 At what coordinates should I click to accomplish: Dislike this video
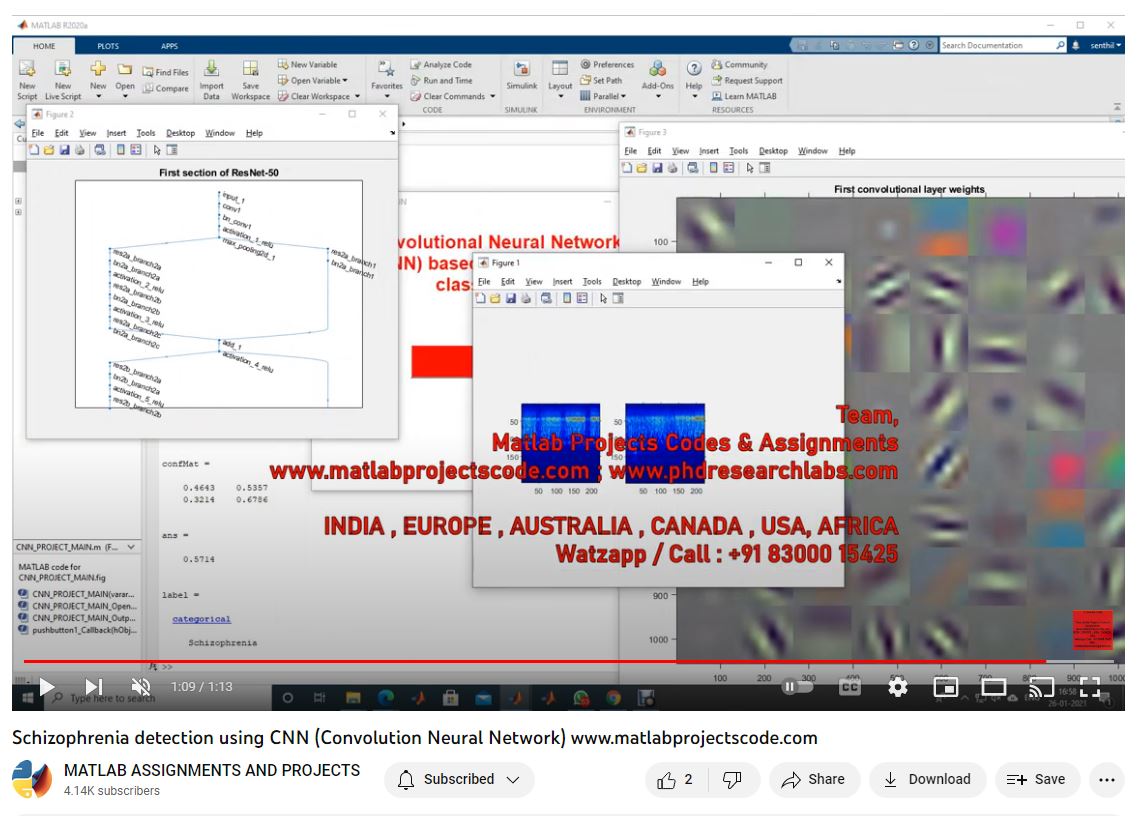(x=732, y=780)
